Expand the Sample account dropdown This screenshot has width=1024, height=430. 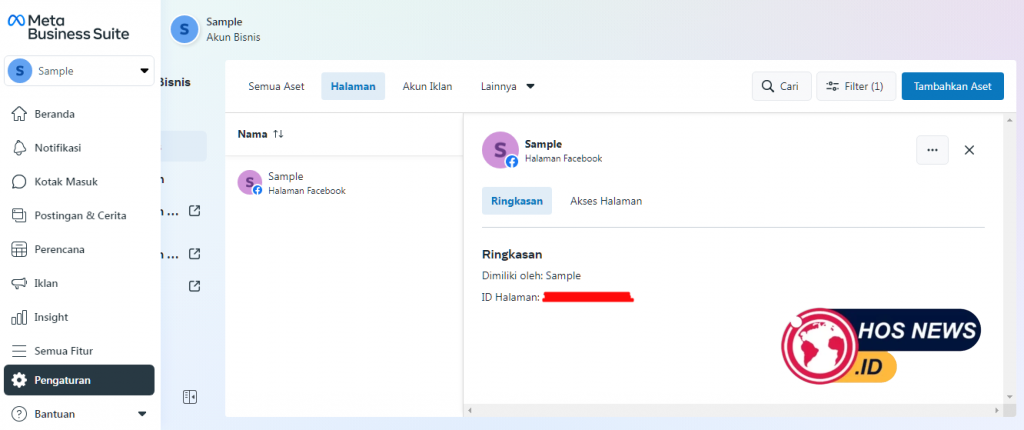(144, 71)
